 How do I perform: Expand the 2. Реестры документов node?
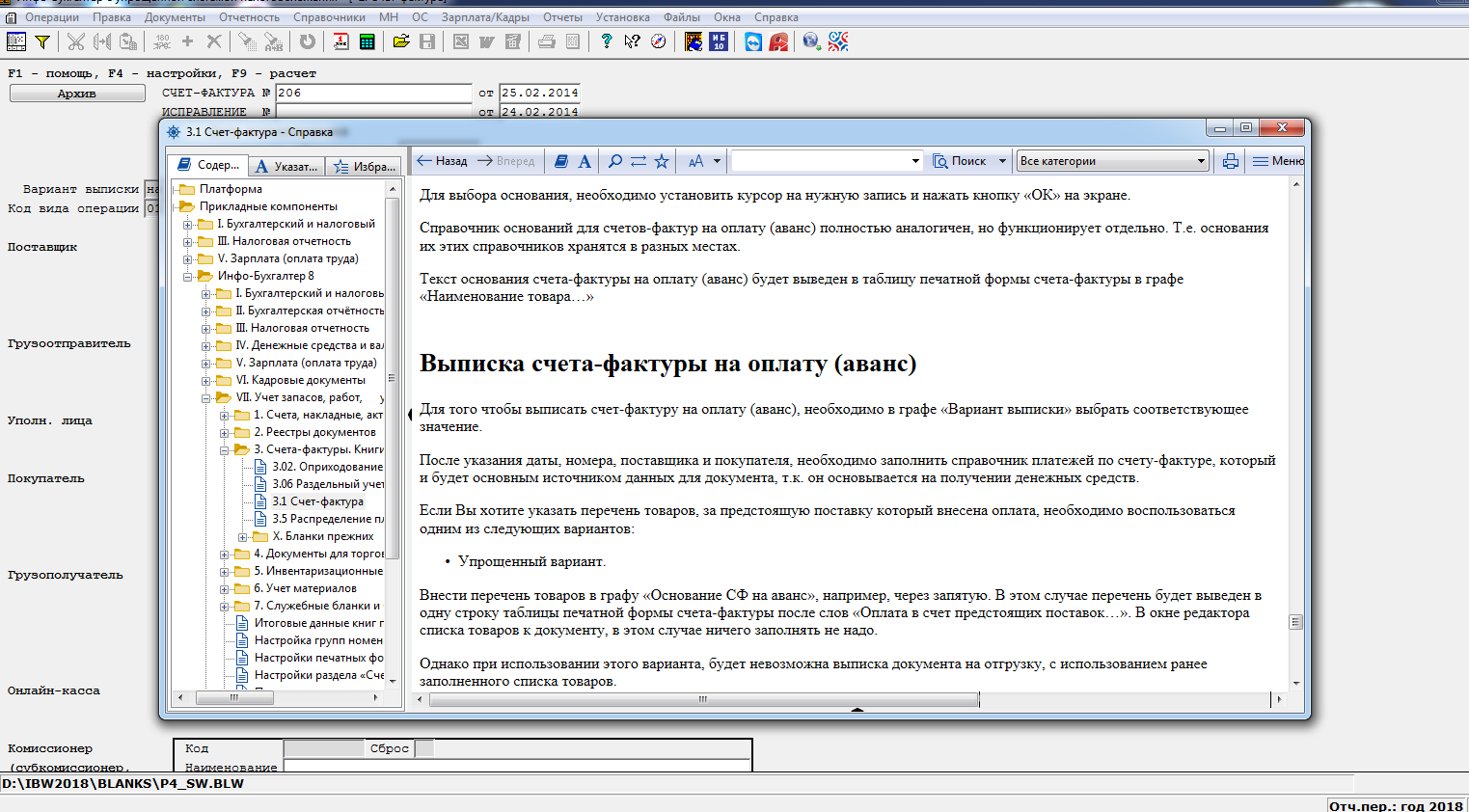(x=224, y=432)
